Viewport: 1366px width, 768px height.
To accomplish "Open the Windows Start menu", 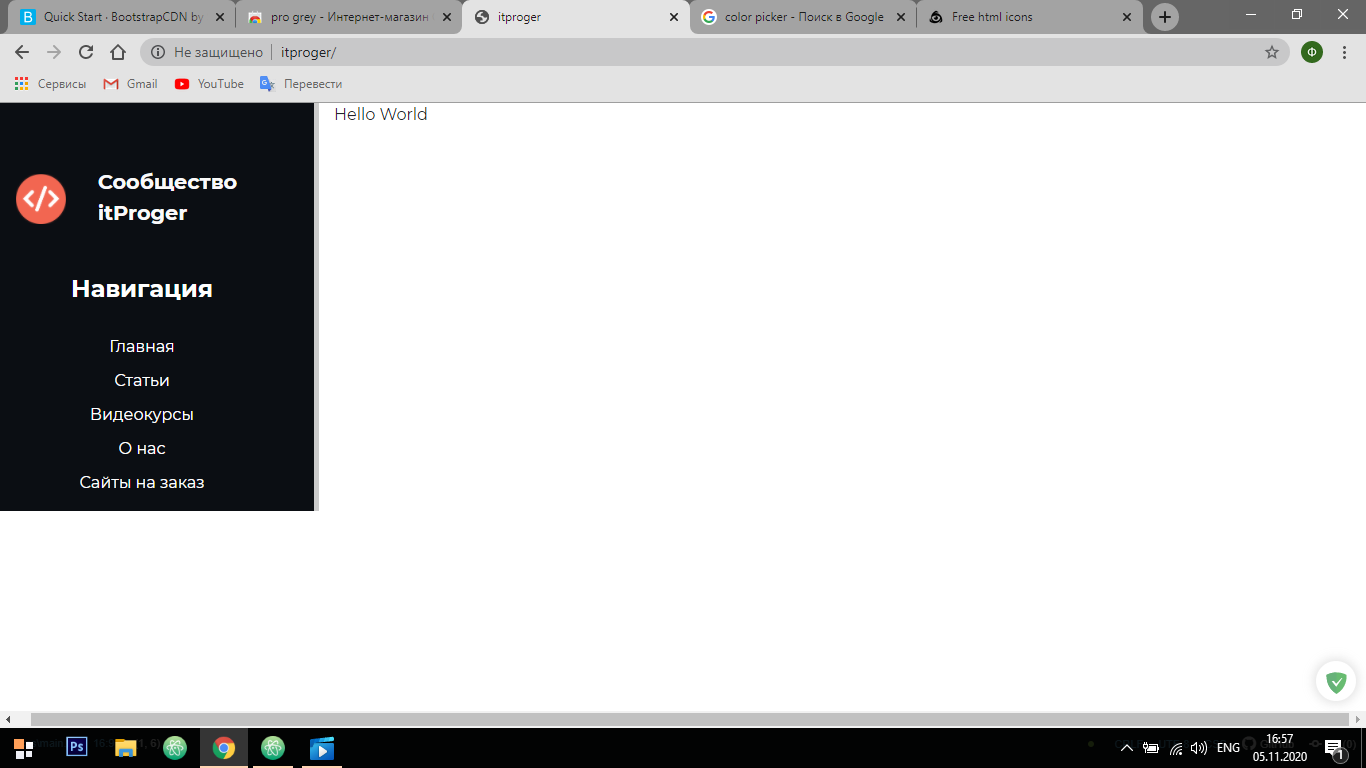I will pos(23,748).
